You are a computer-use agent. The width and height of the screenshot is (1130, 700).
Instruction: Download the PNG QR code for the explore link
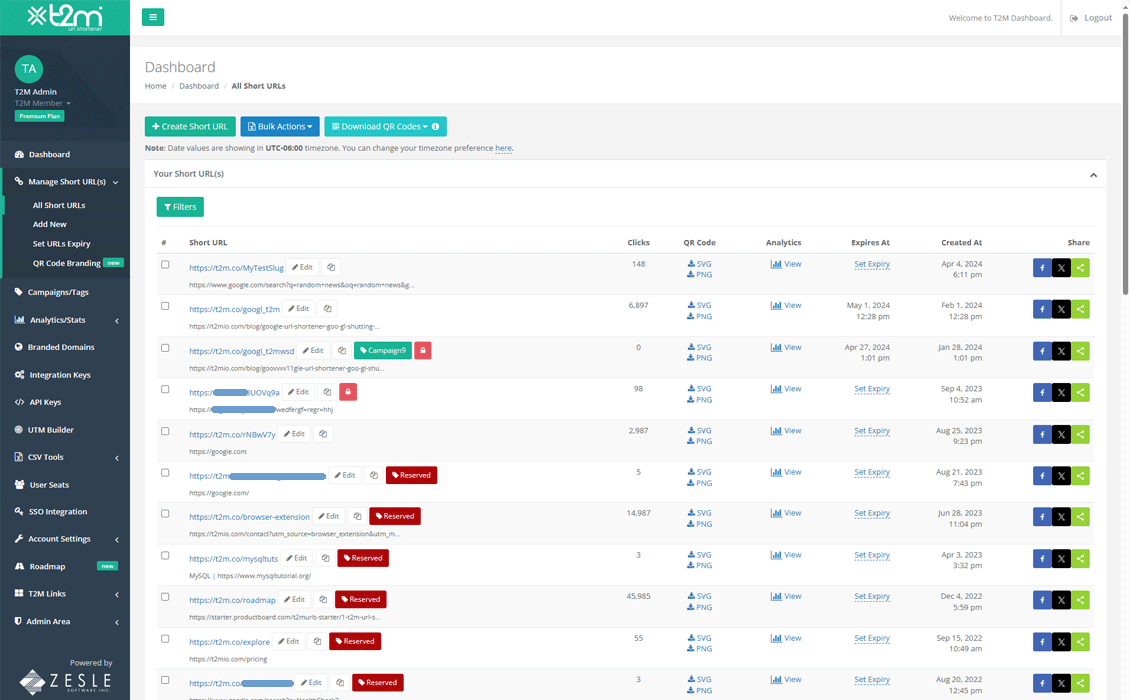[699, 648]
